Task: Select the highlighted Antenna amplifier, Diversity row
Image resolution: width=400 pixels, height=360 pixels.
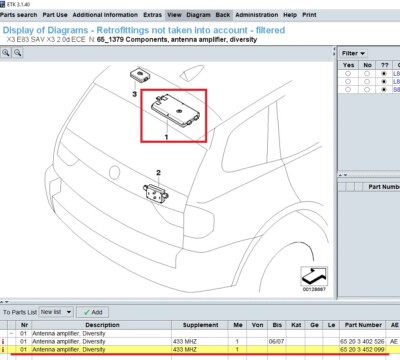Action: tap(200, 350)
